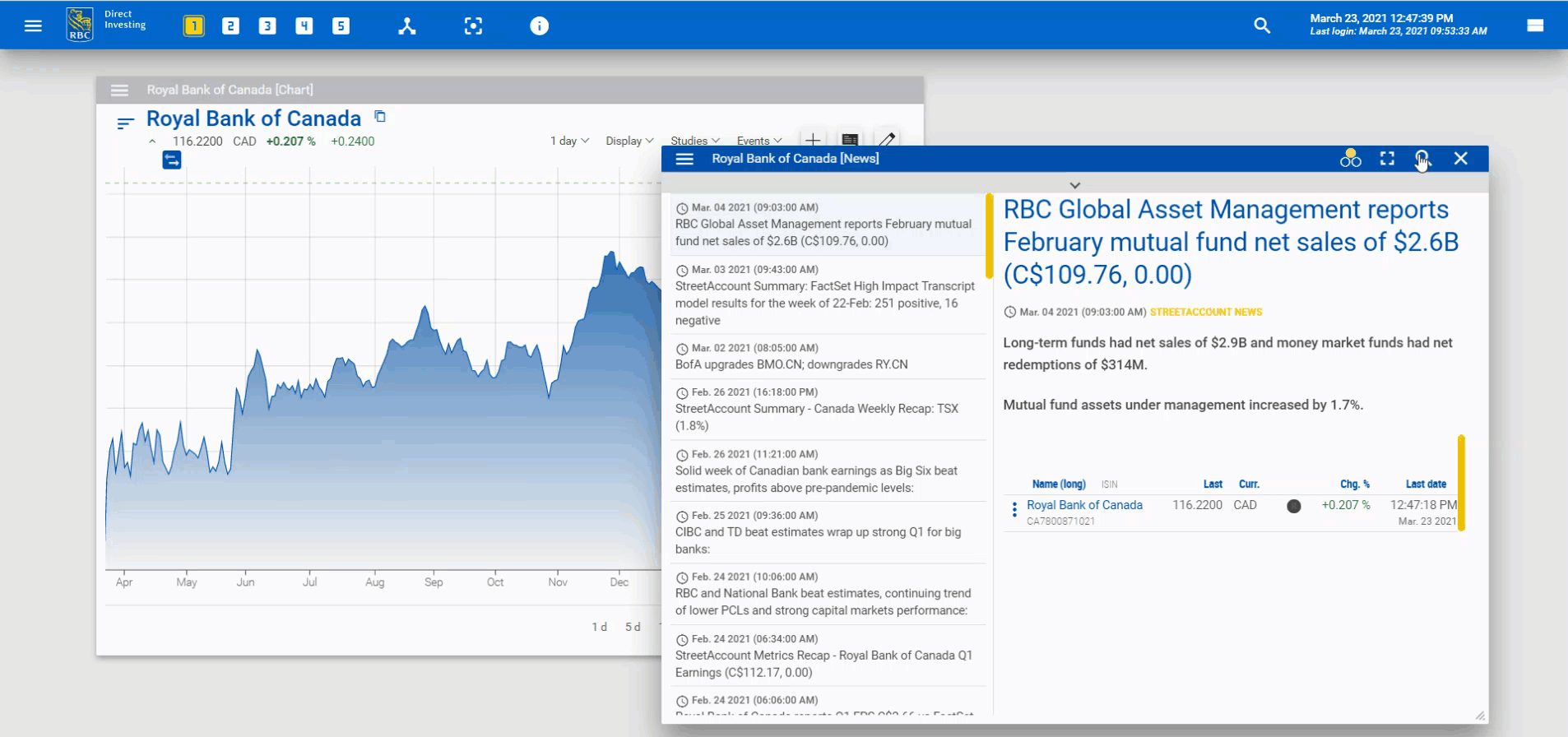Image resolution: width=1568 pixels, height=737 pixels.
Task: Maximize News panel with fullscreen icon
Action: tap(1387, 159)
